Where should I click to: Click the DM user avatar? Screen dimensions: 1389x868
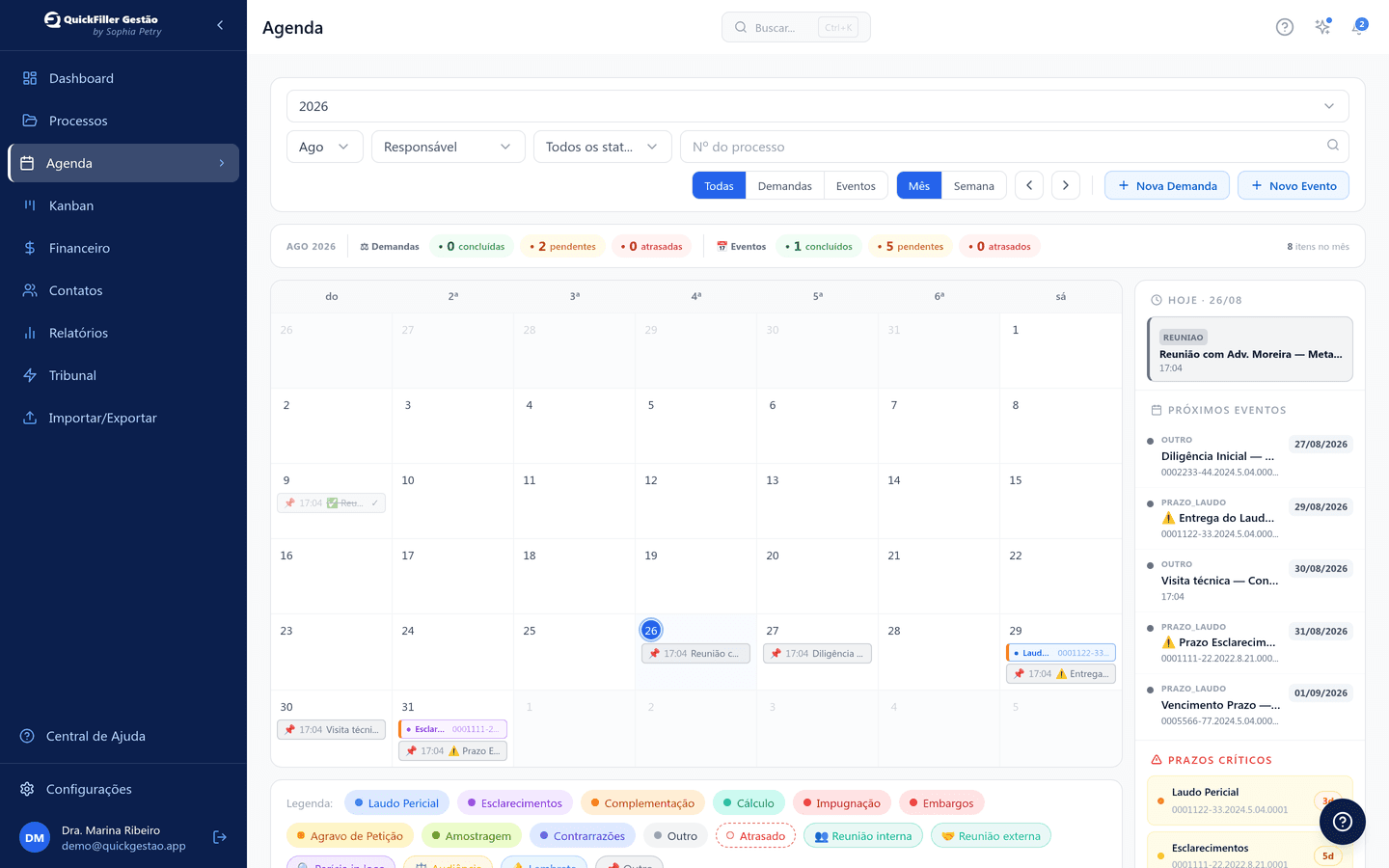pyautogui.click(x=35, y=837)
